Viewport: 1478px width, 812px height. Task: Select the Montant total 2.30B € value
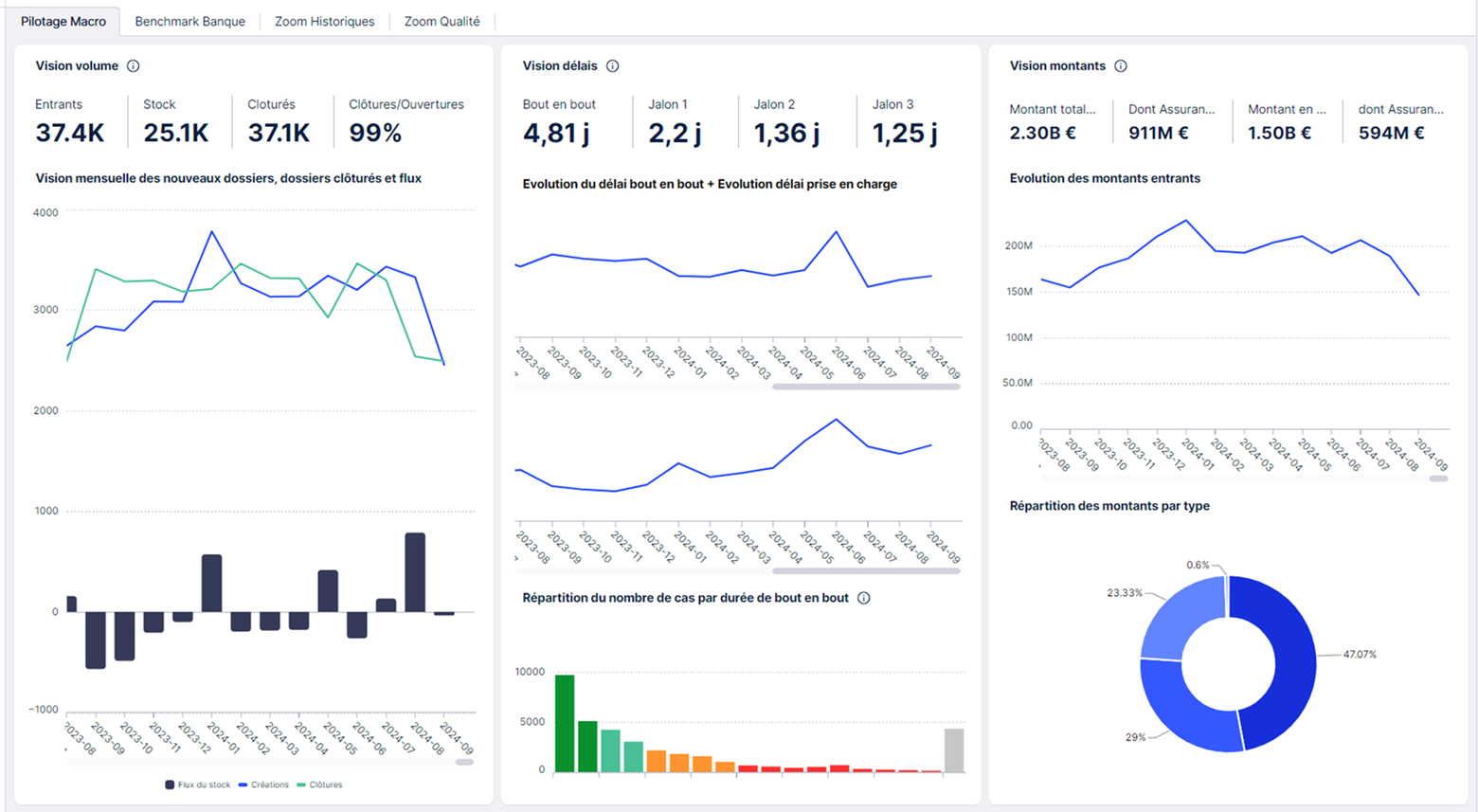pos(1042,134)
